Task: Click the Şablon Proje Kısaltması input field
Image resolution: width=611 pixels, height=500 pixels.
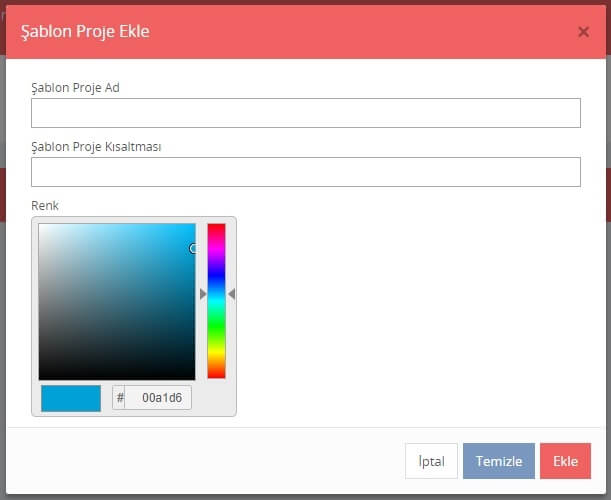Action: coord(306,172)
